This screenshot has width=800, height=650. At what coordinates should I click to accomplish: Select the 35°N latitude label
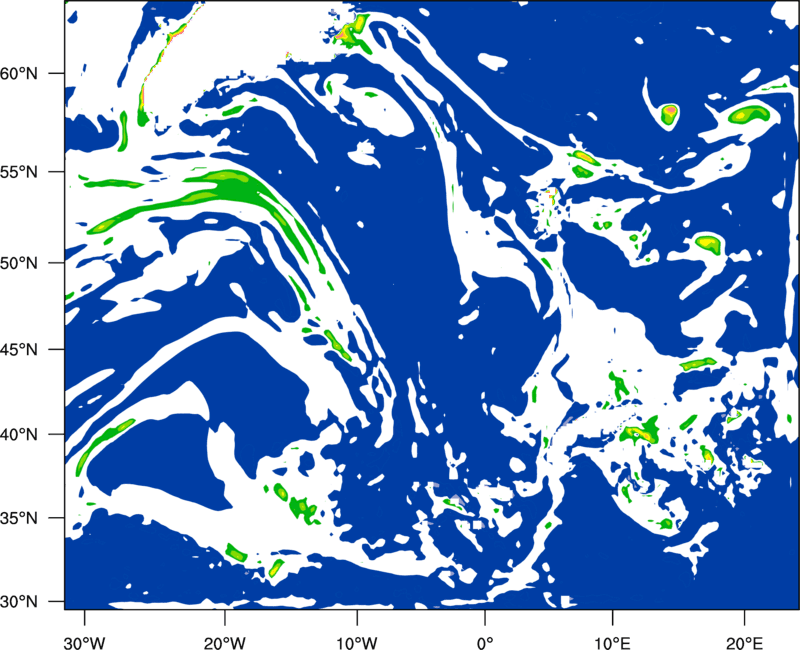pos(19,518)
